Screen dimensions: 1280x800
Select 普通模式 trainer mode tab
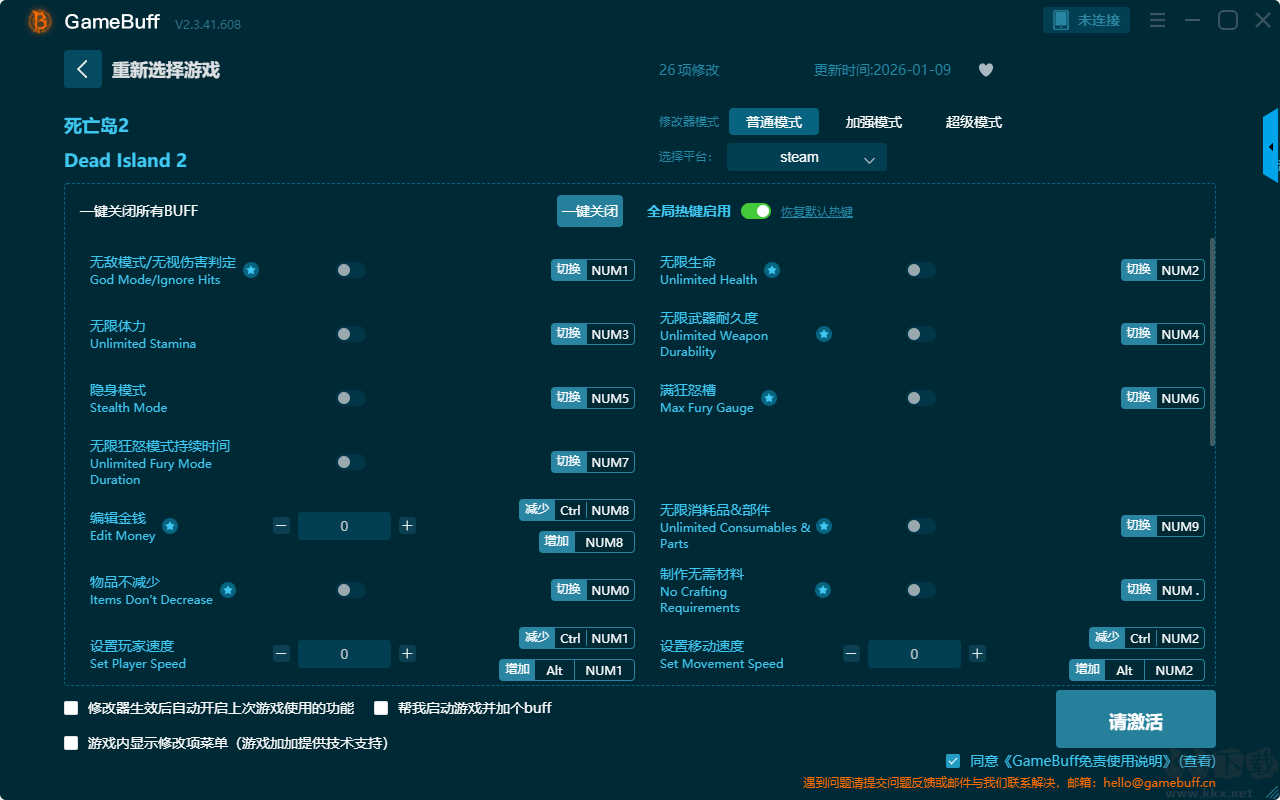tap(774, 122)
